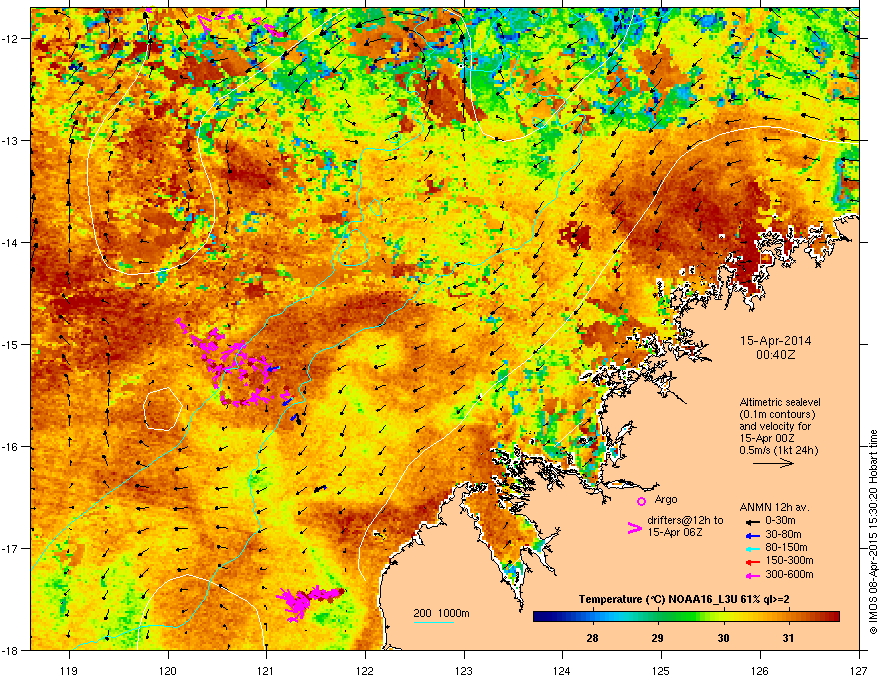
Task: Click the IMOS copyright timestamp text
Action: tap(873, 532)
